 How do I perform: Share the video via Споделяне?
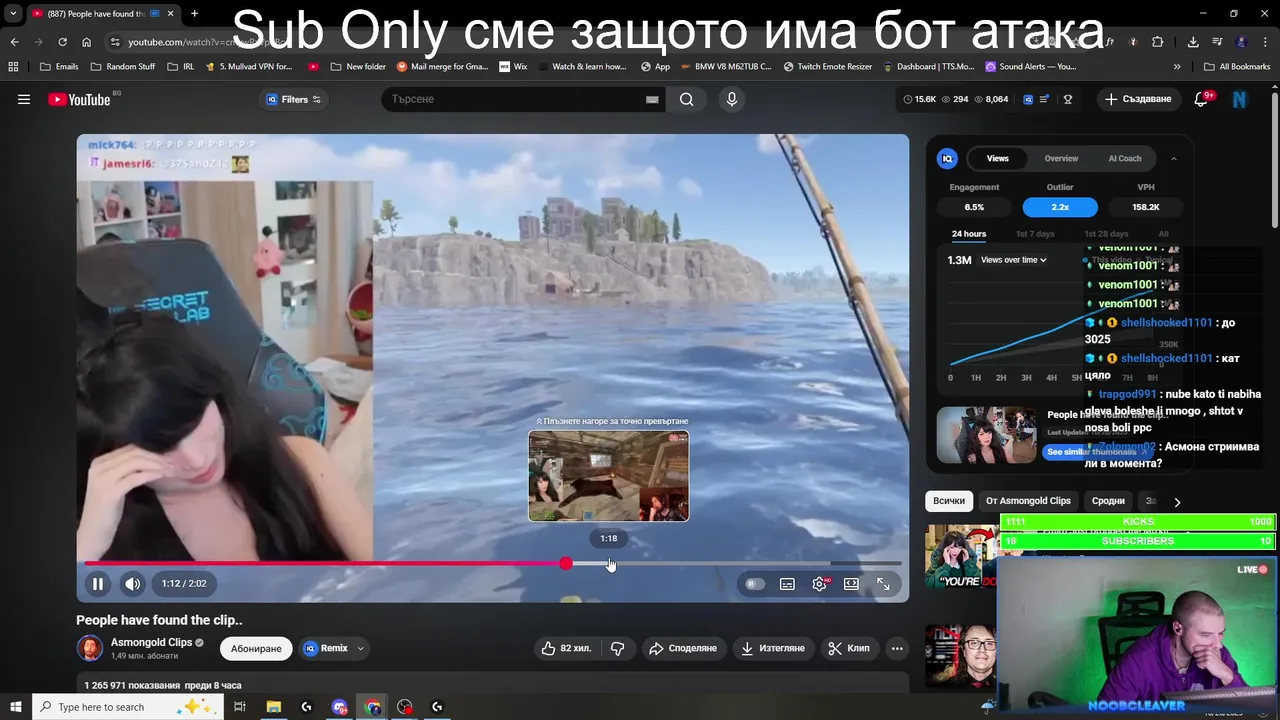point(683,648)
